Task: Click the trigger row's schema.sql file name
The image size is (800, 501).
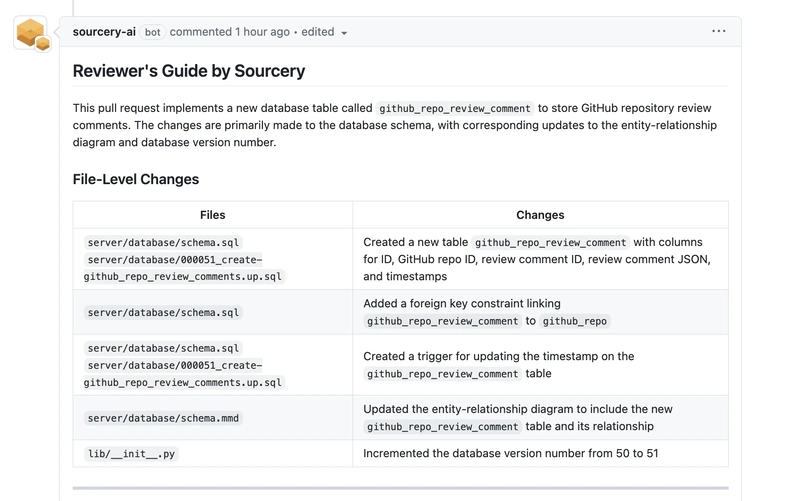Action: (163, 348)
